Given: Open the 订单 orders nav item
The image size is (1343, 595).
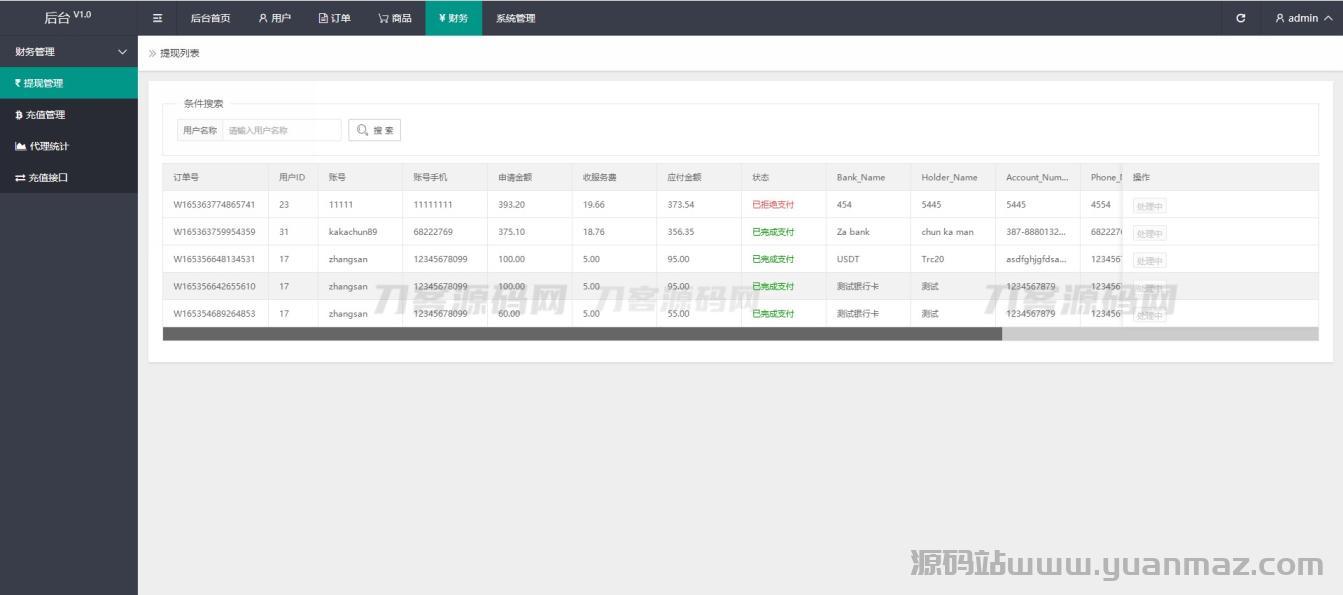Looking at the screenshot, I should [334, 18].
